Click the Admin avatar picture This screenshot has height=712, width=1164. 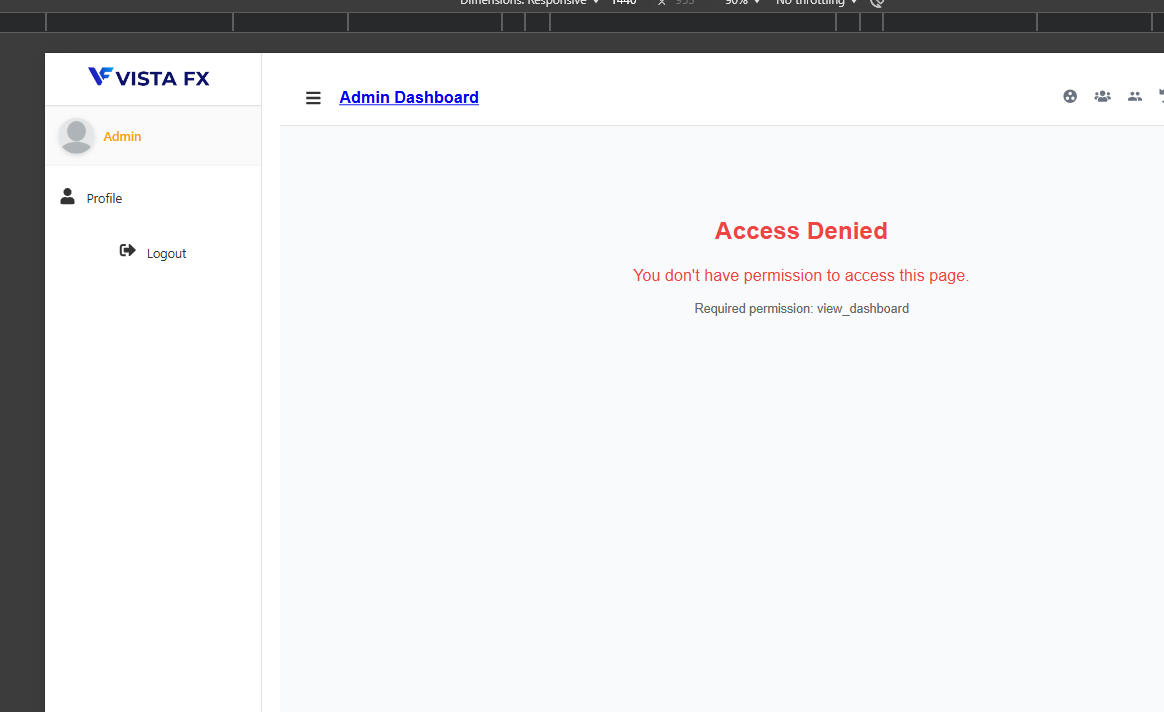(x=76, y=136)
